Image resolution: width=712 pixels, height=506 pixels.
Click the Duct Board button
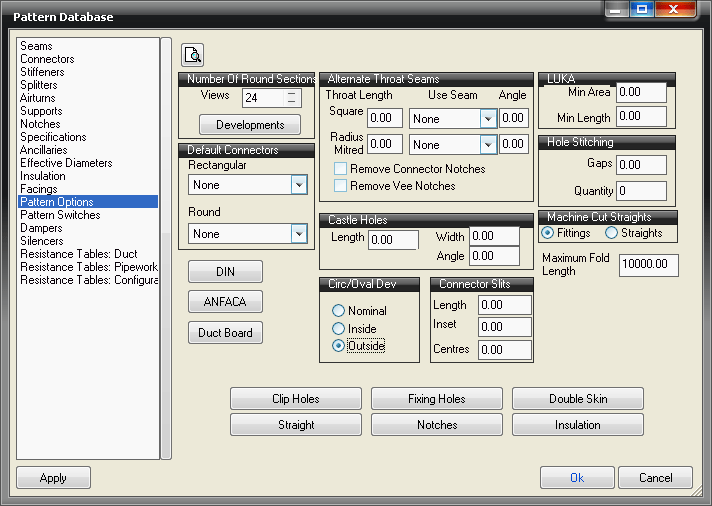[225, 332]
